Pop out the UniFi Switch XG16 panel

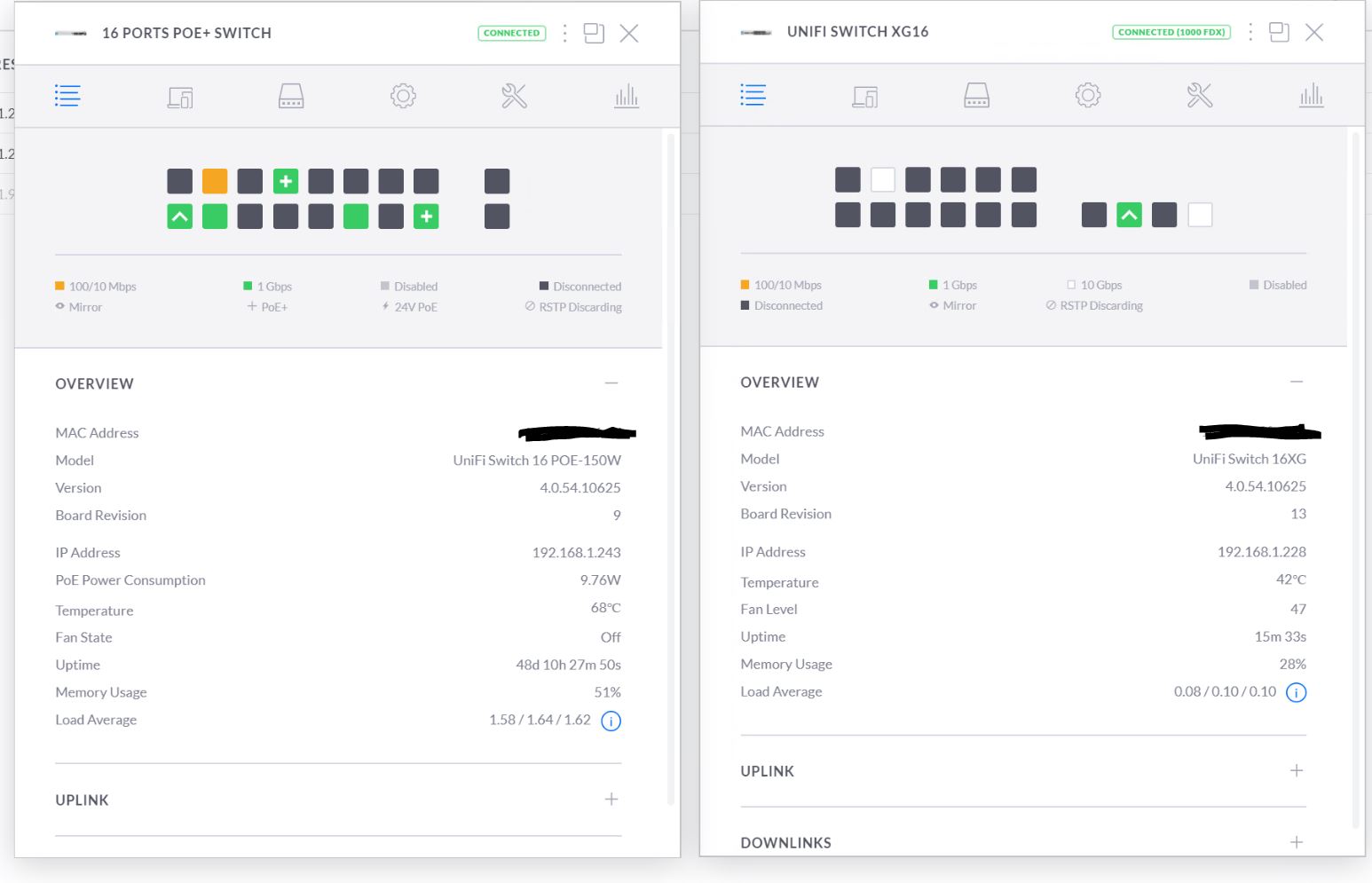(1279, 32)
